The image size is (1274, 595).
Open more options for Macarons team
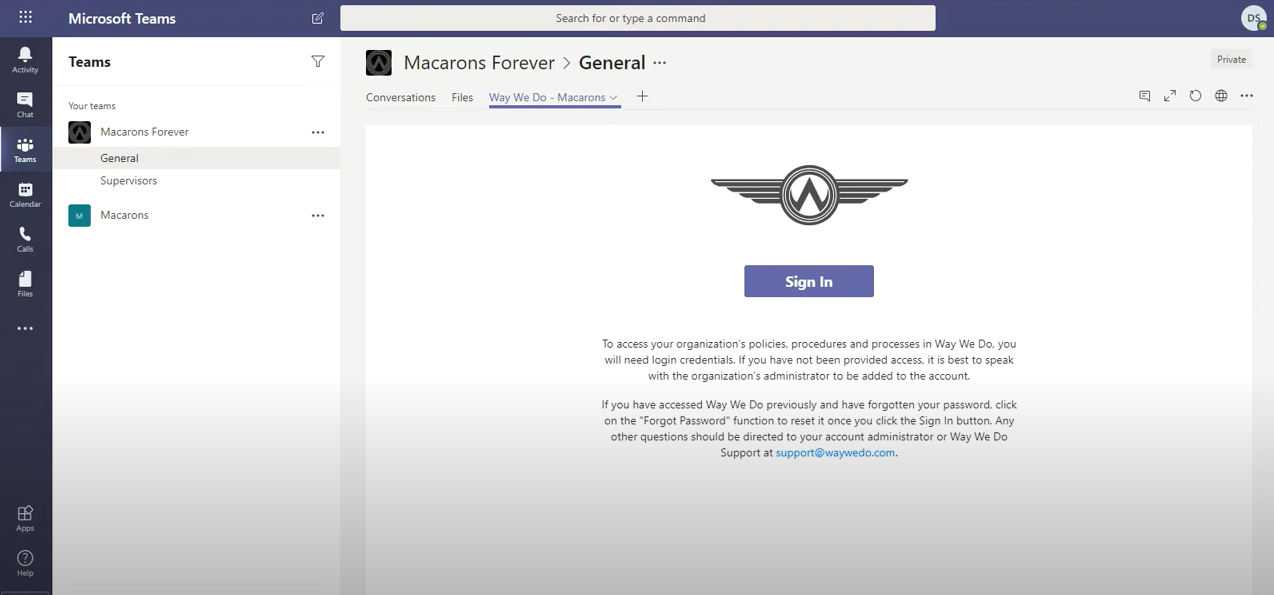click(318, 215)
